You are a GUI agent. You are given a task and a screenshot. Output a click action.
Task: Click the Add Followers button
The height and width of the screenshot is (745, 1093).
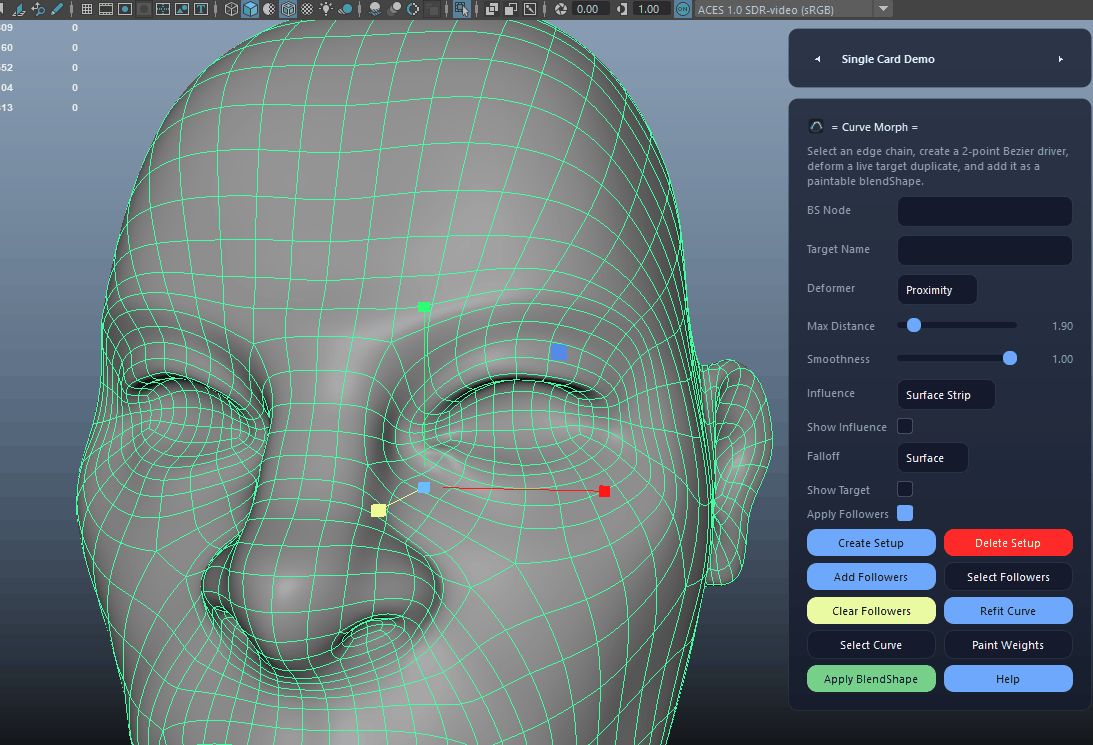(x=871, y=577)
